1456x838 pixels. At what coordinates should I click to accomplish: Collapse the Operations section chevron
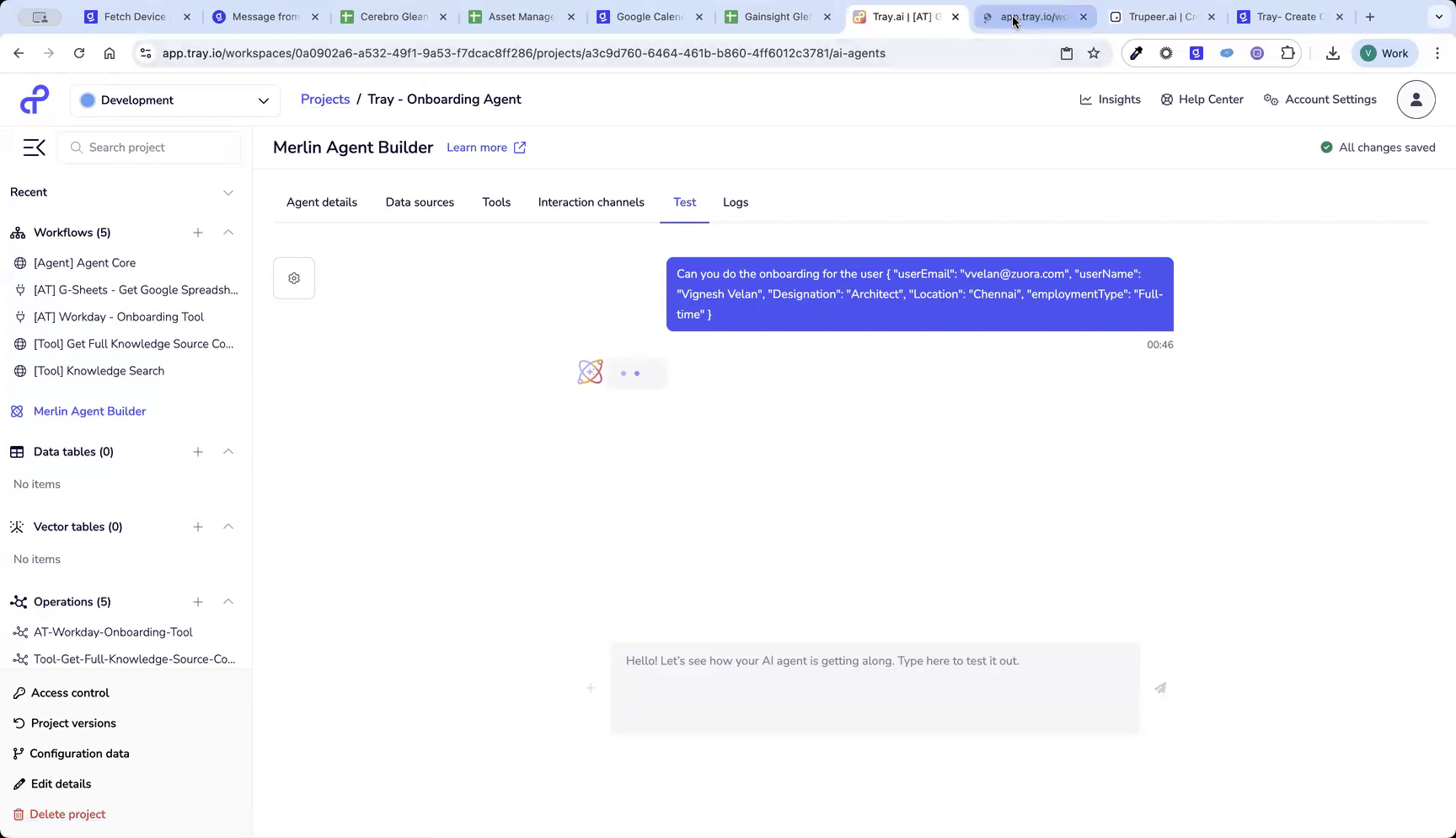[x=228, y=602]
